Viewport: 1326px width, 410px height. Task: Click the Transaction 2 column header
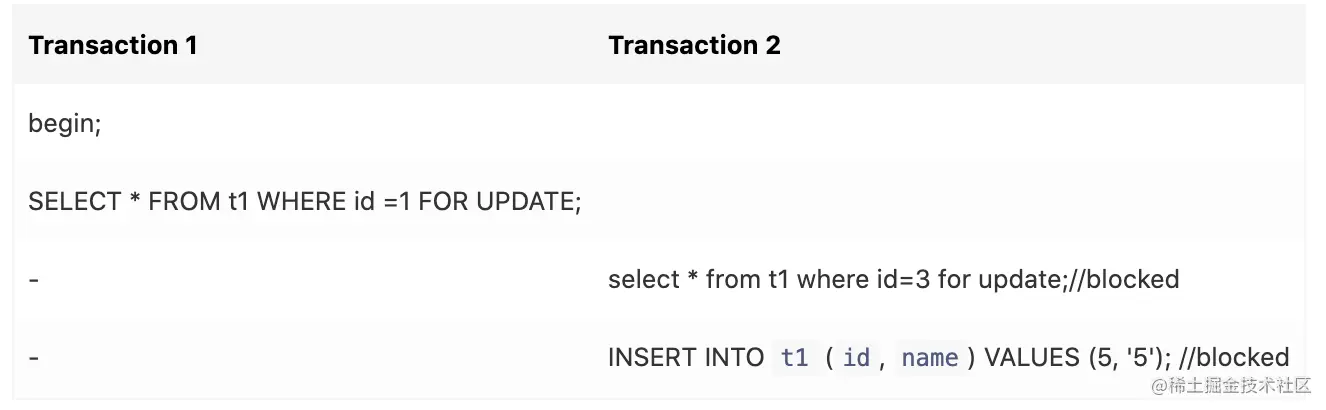(694, 45)
